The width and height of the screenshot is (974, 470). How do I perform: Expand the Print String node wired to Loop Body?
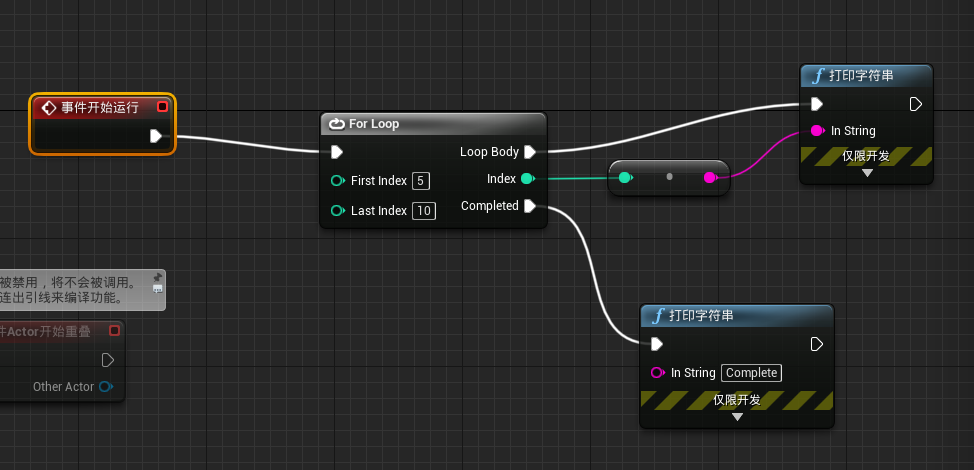(x=867, y=173)
